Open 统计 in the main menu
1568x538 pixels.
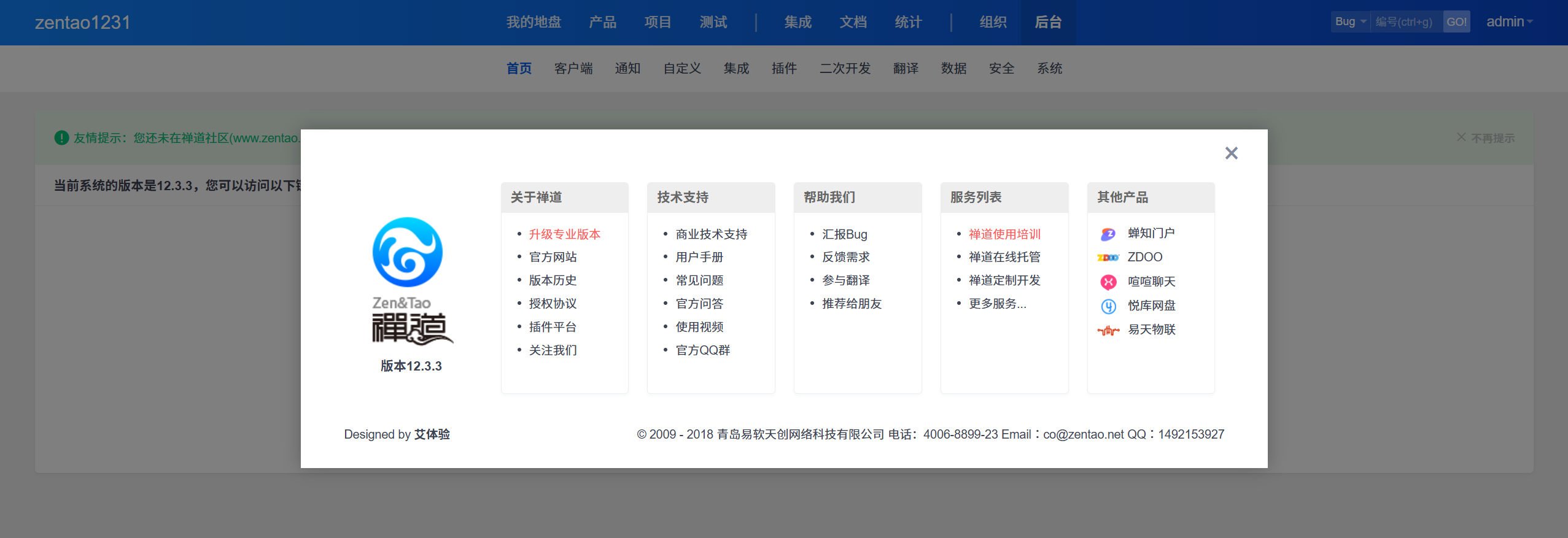[908, 22]
